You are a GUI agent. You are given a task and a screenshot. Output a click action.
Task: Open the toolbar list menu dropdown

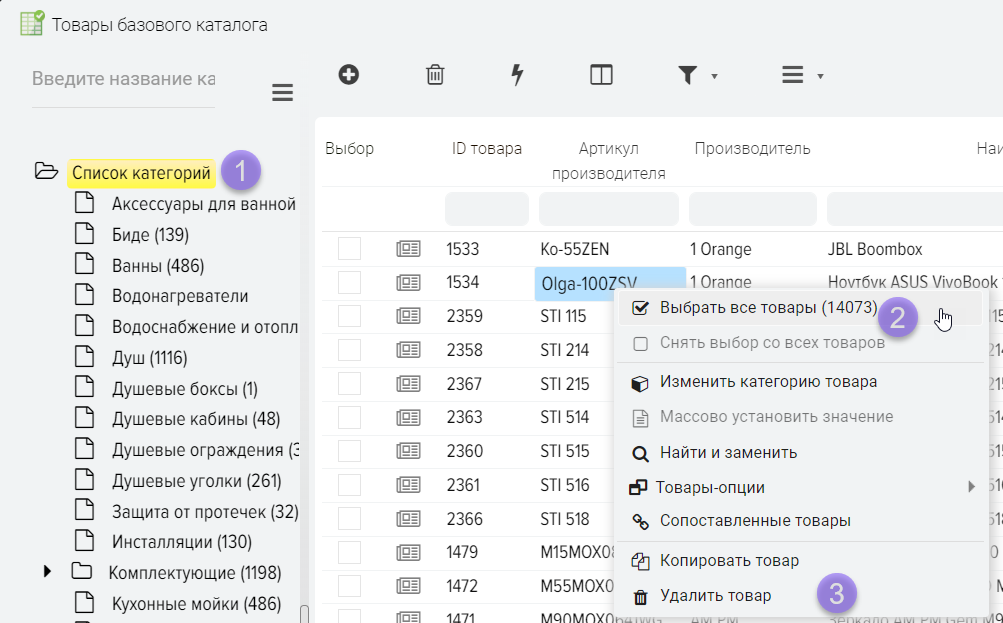(801, 76)
